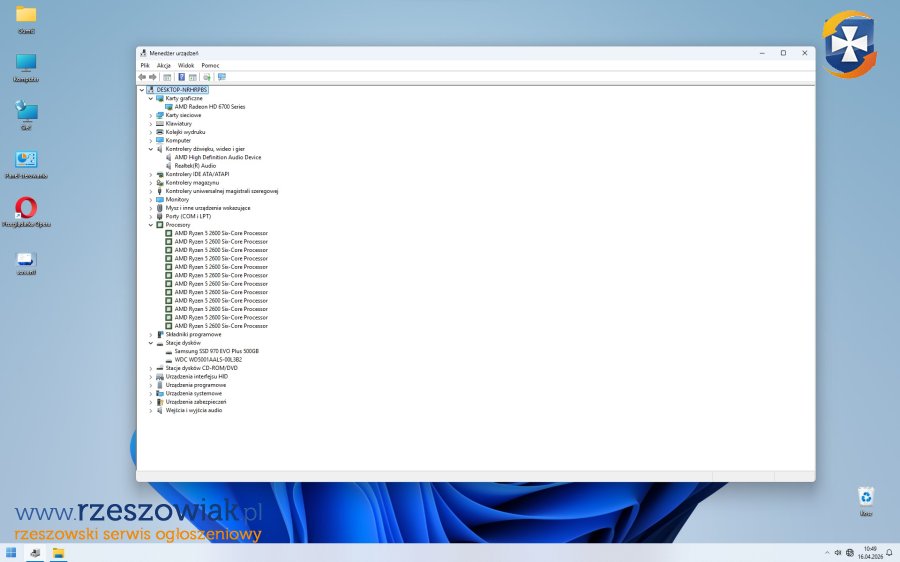Image resolution: width=900 pixels, height=562 pixels.
Task: Open the Widok menu
Action: [186, 65]
